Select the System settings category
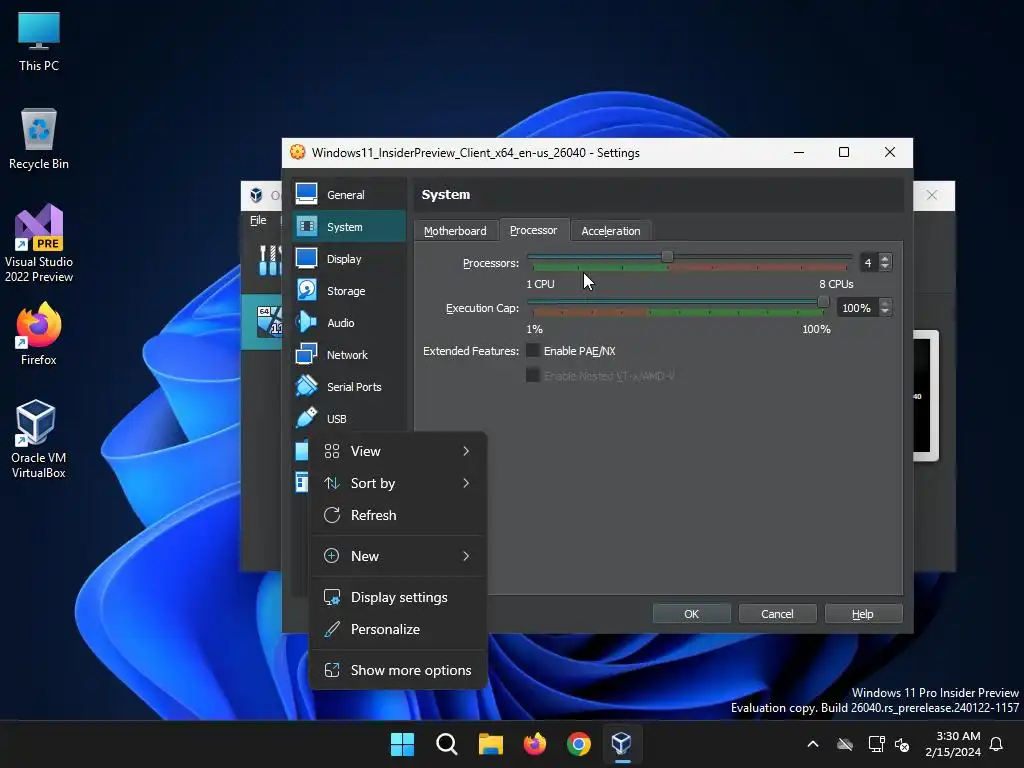The width and height of the screenshot is (1024, 768). point(349,227)
